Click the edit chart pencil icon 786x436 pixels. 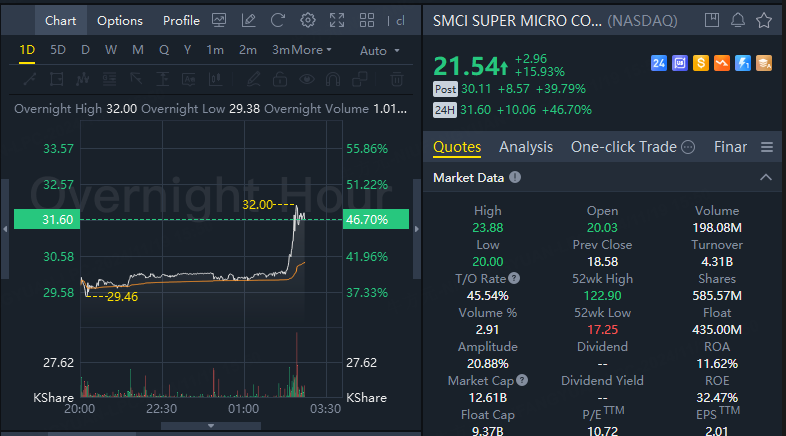pos(249,21)
